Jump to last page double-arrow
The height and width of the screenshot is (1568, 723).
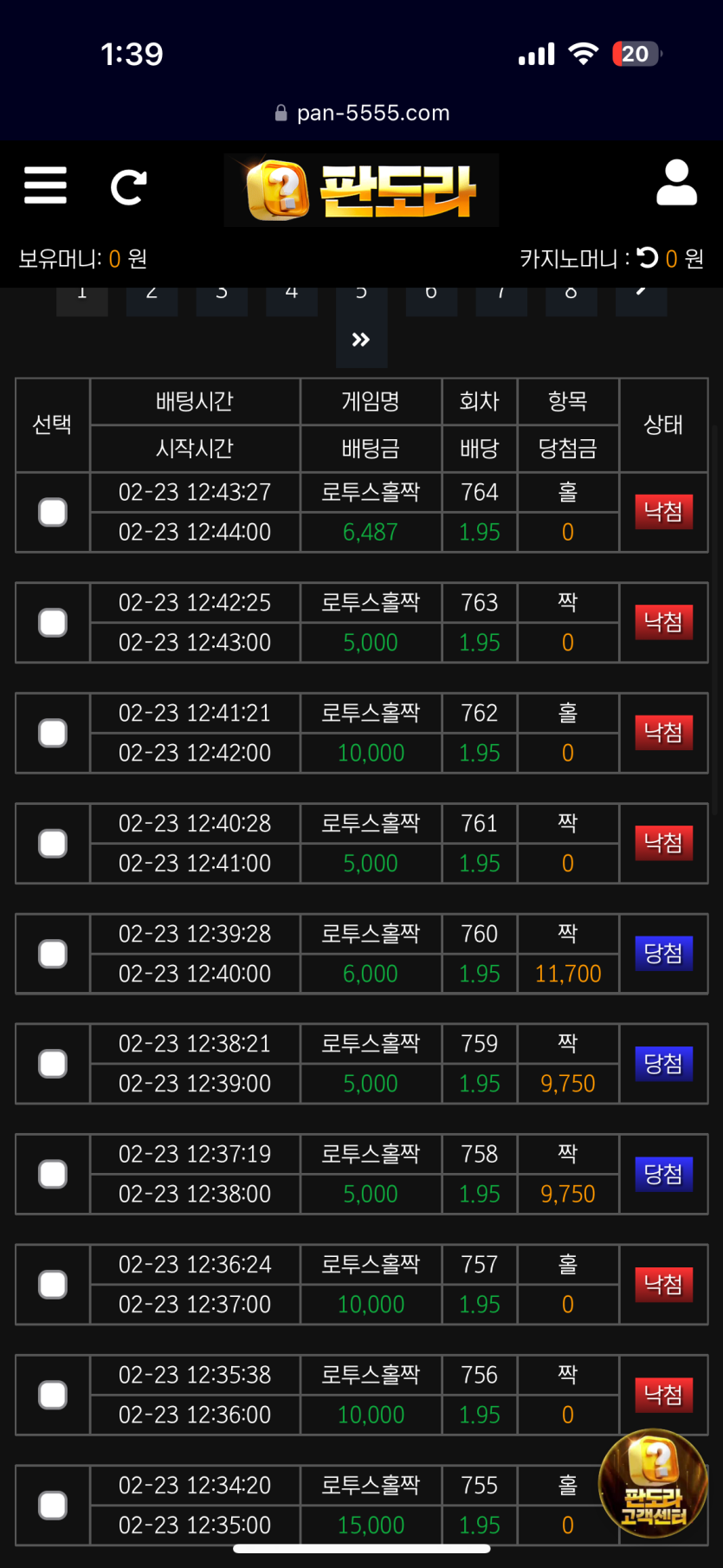[361, 340]
